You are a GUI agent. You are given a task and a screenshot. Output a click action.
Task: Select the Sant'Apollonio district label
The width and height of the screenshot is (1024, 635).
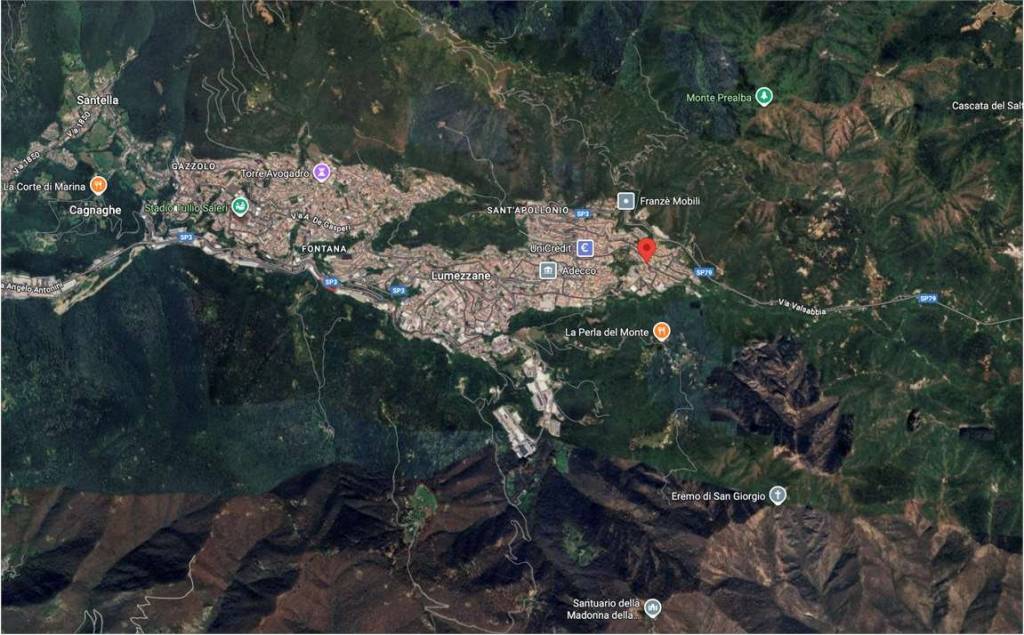click(527, 211)
